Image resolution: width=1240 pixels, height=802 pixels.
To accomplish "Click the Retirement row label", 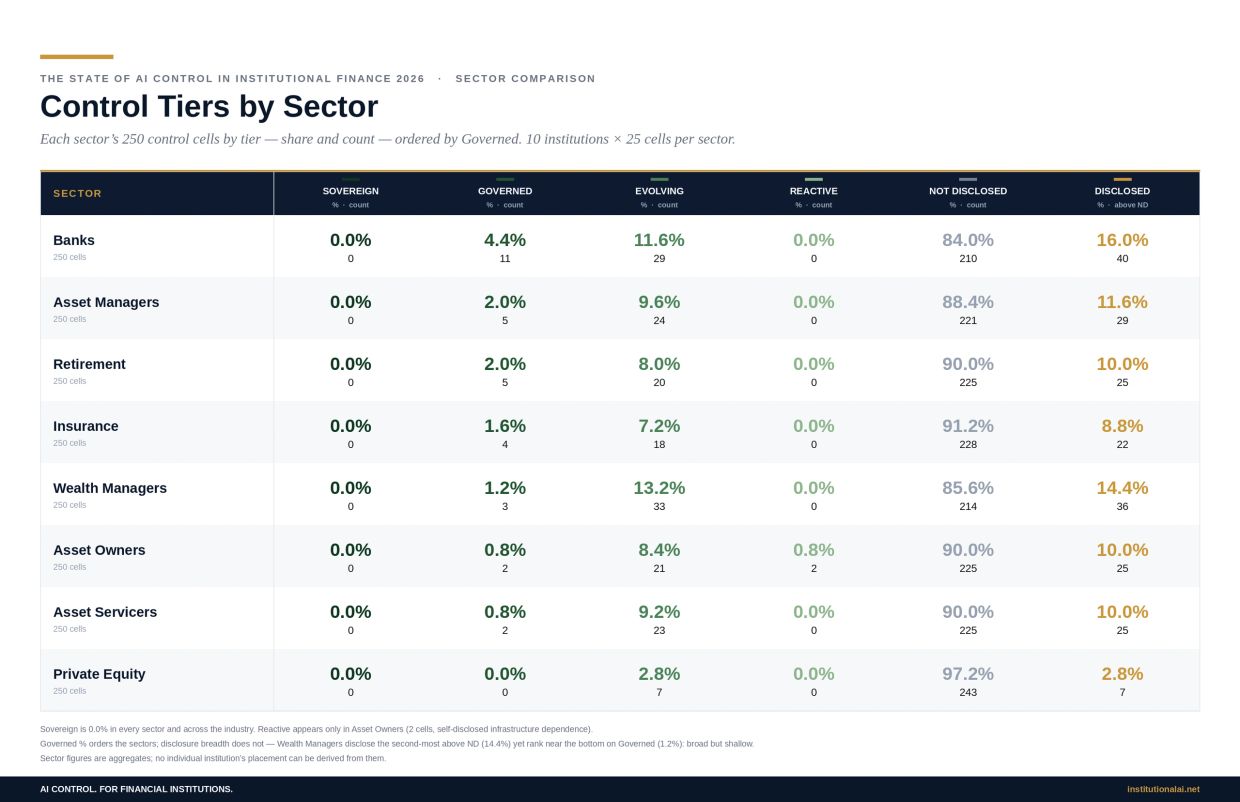I will pos(89,364).
